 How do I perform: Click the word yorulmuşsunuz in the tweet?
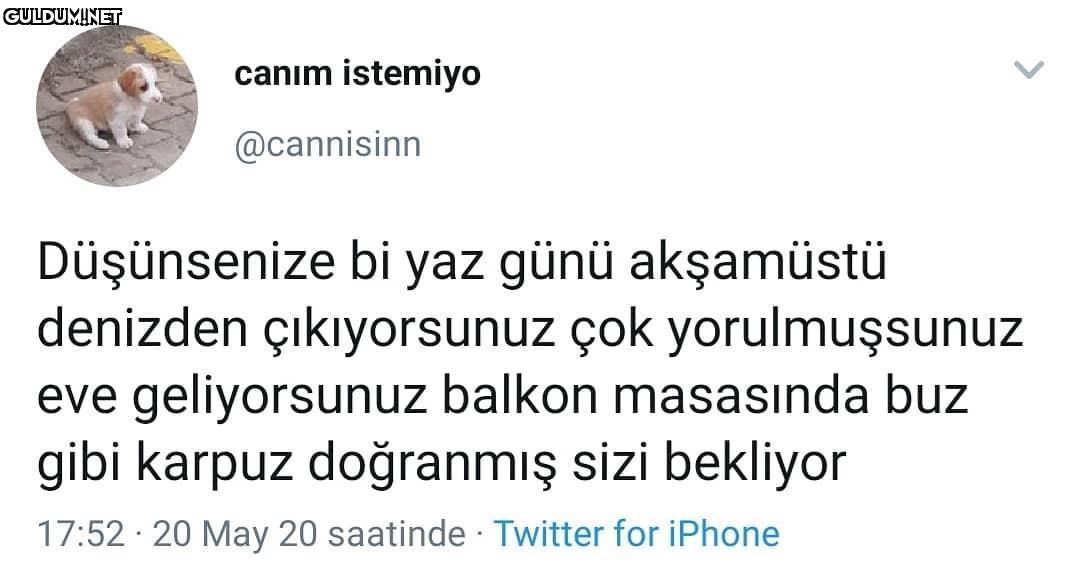846,332
